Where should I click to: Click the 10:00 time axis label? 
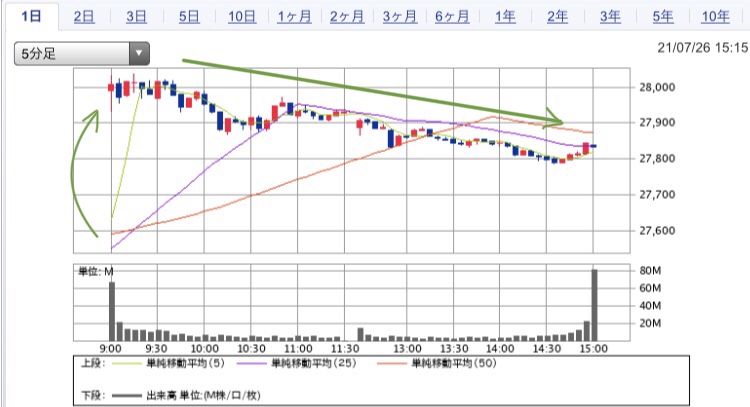pyautogui.click(x=205, y=348)
